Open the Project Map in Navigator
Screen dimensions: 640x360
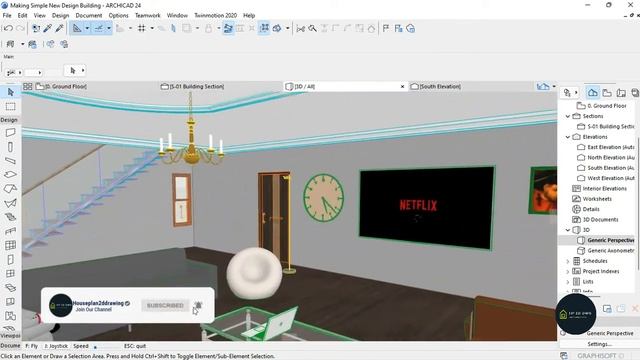coord(593,93)
